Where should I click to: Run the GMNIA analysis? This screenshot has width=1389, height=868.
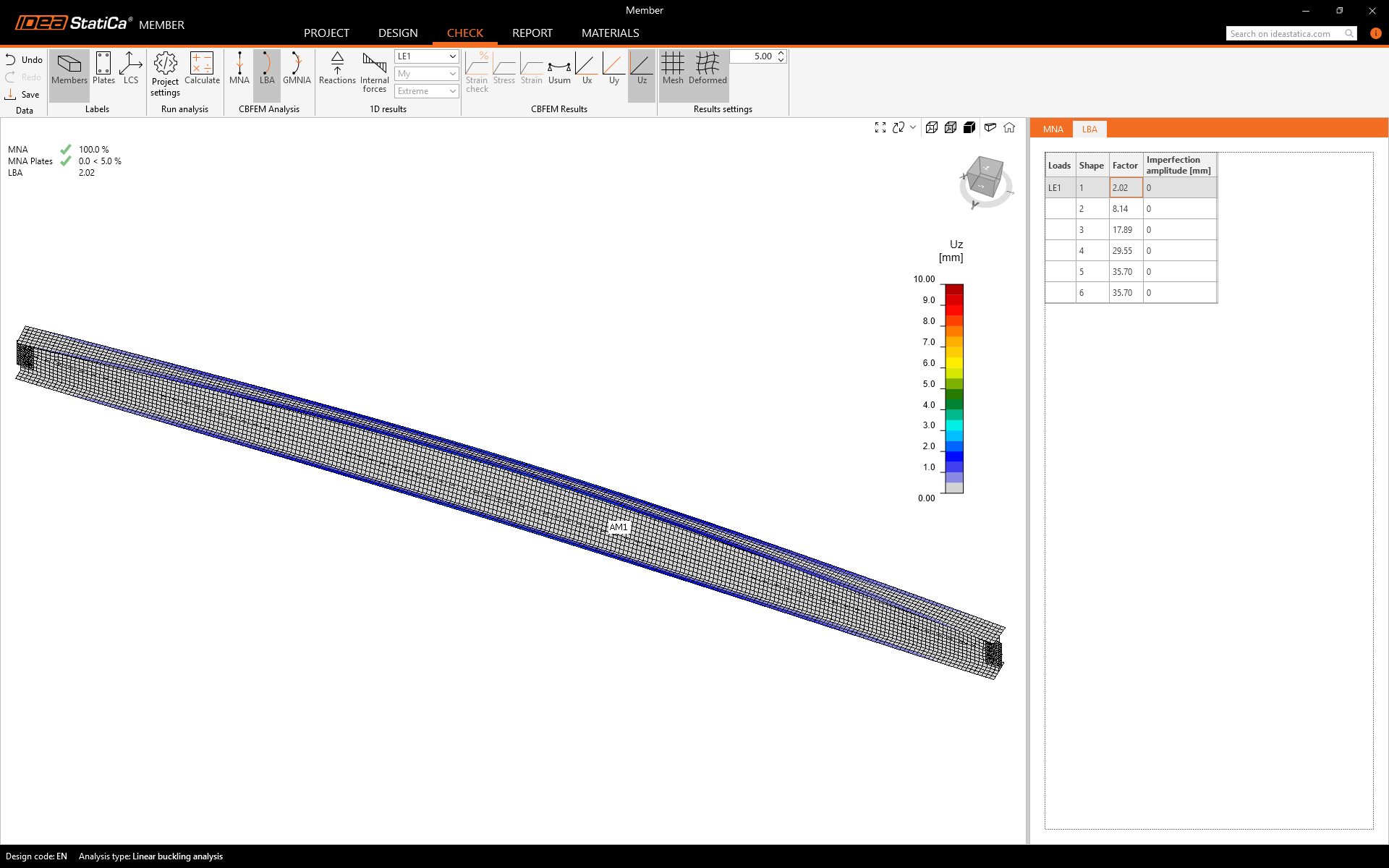tap(297, 68)
